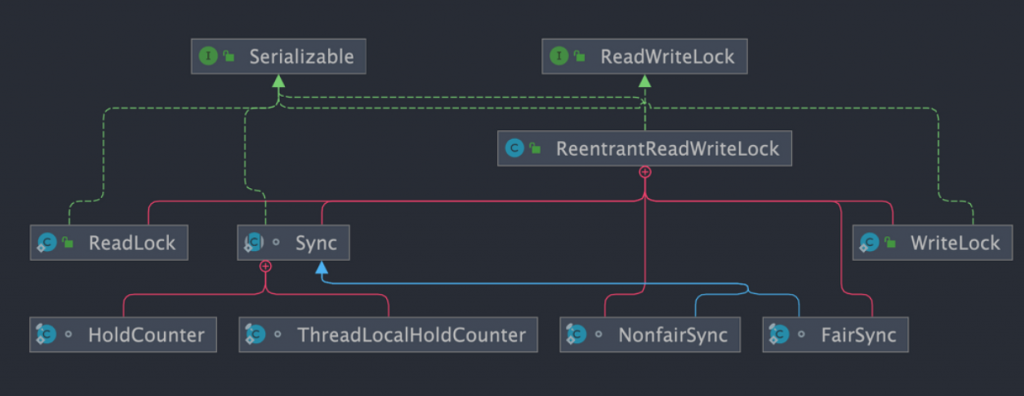
Task: Select the NonfairSync node label
Action: (x=673, y=335)
